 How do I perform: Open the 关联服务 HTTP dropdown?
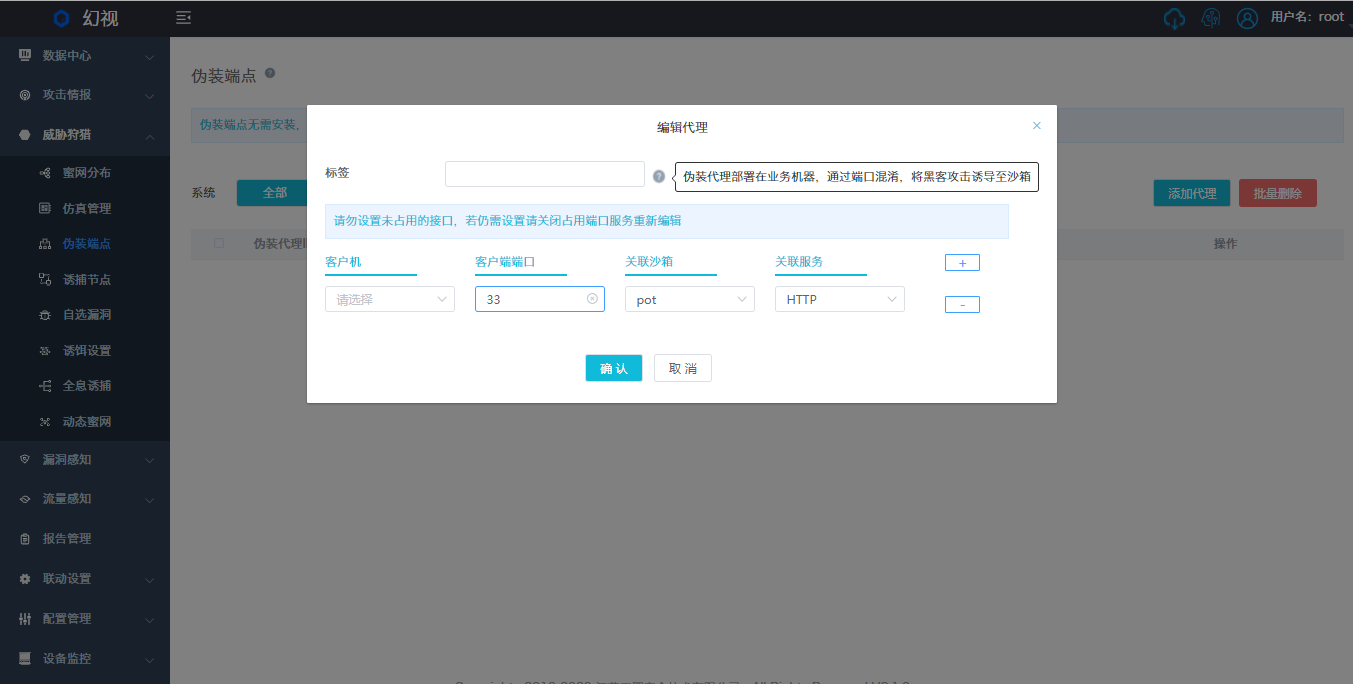[x=840, y=299]
